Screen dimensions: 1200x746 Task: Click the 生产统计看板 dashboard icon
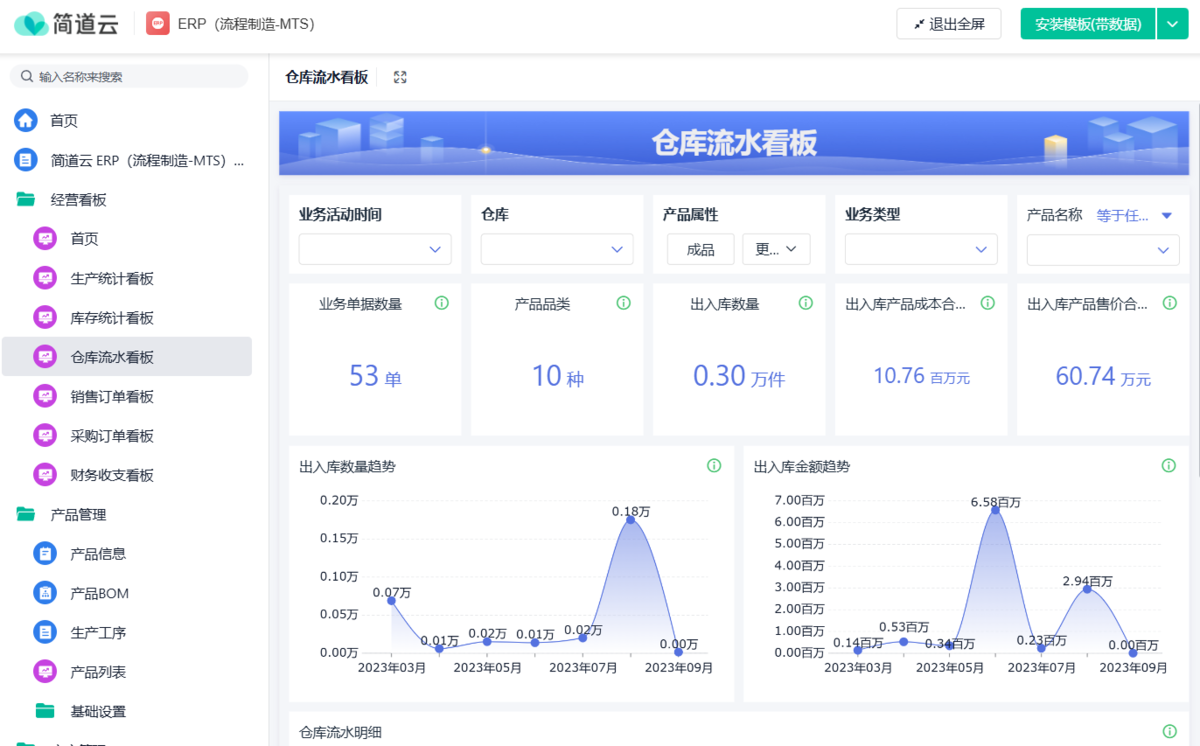(x=45, y=278)
